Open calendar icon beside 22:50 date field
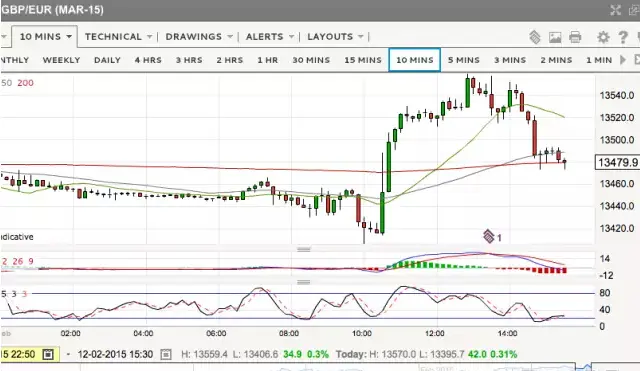The image size is (640, 371). [48, 354]
